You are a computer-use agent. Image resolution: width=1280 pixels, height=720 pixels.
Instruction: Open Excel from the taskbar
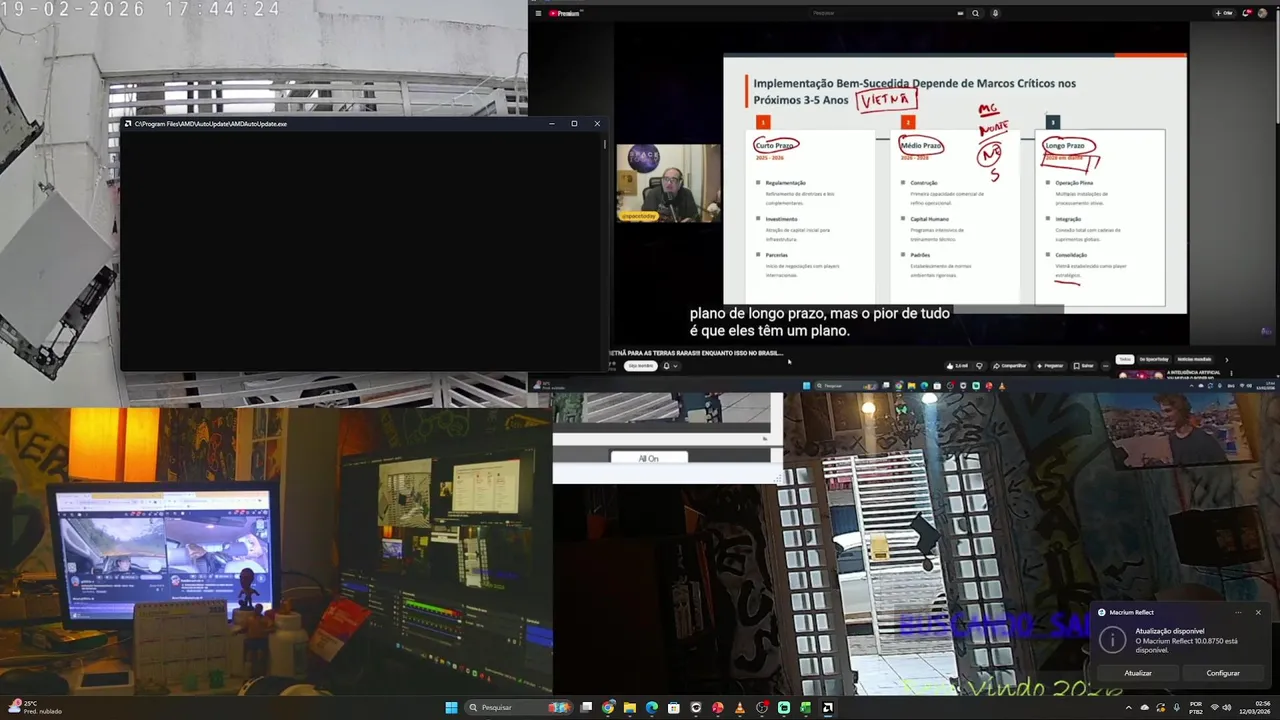tap(805, 708)
